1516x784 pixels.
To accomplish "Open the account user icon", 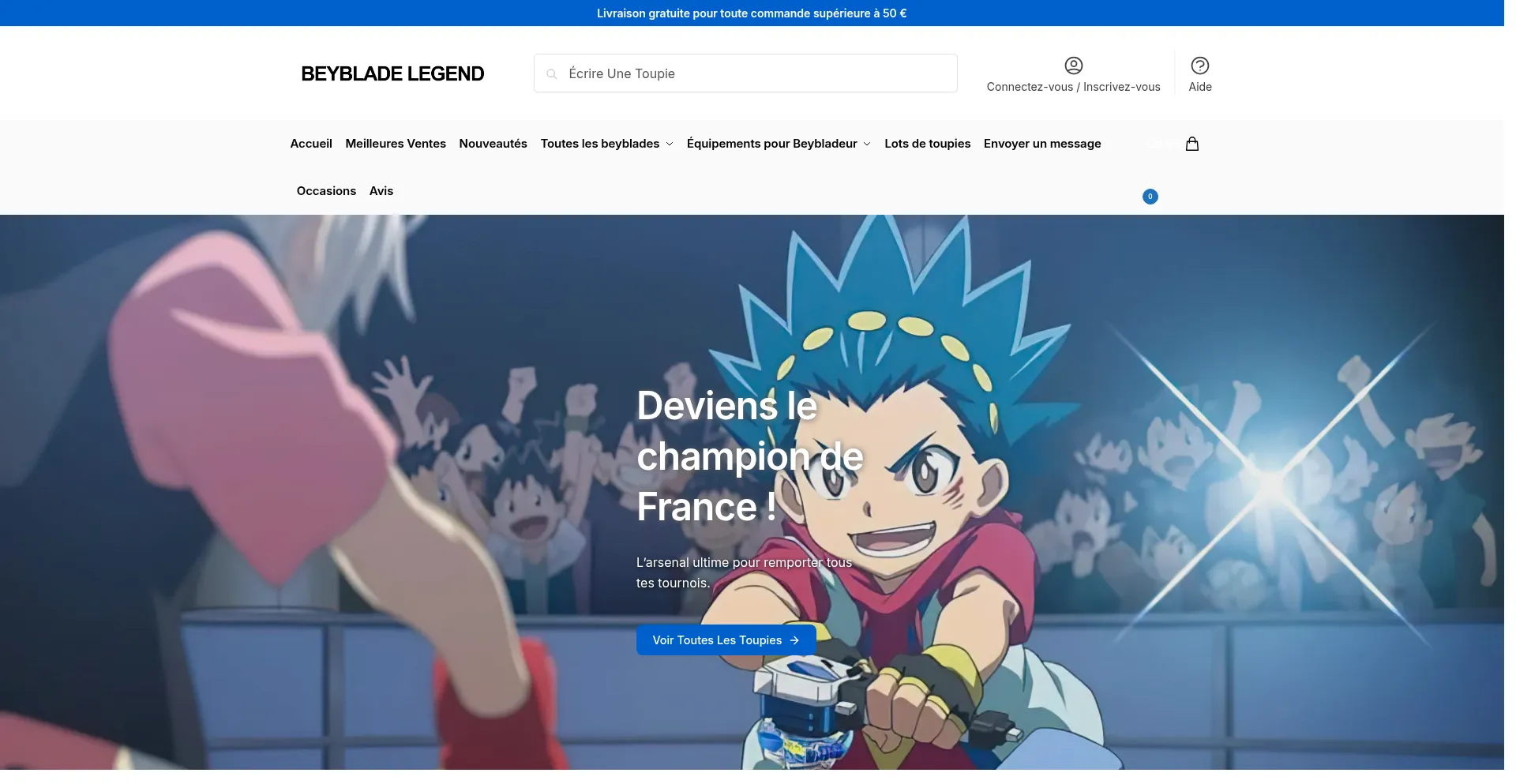I will click(x=1073, y=66).
